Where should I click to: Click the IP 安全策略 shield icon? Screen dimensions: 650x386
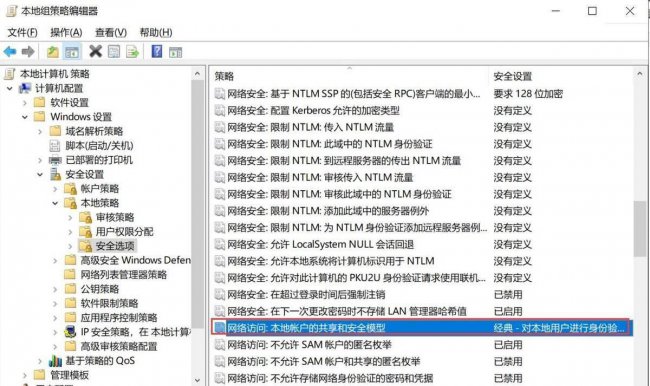tap(70, 332)
